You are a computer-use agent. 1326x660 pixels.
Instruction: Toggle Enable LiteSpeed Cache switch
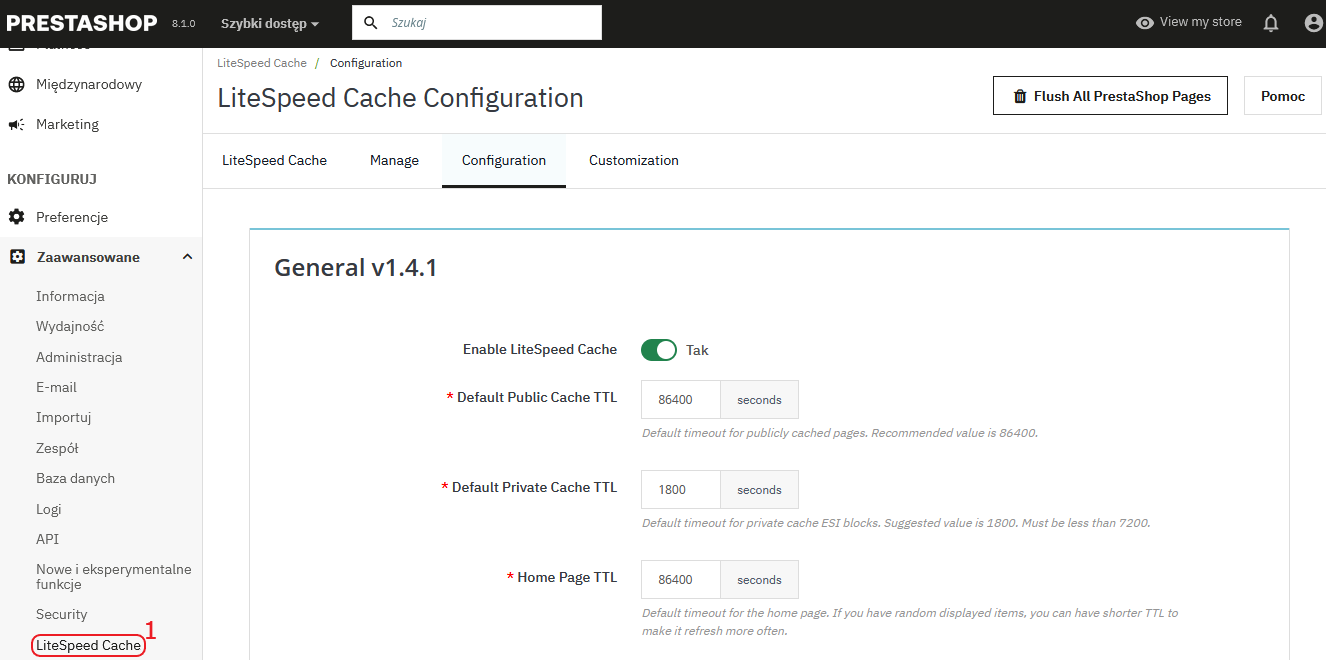[x=659, y=350]
